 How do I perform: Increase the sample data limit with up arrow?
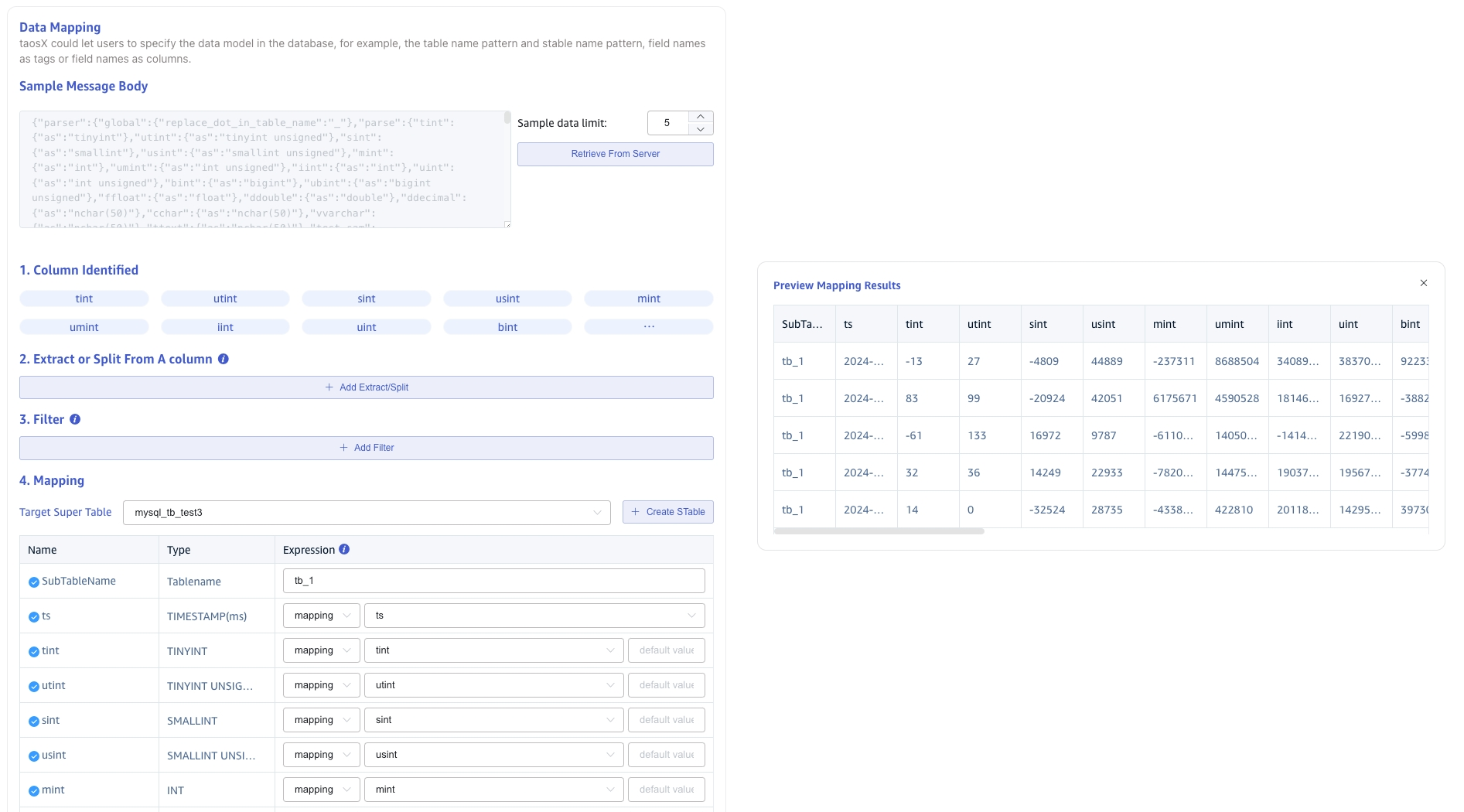pos(700,117)
